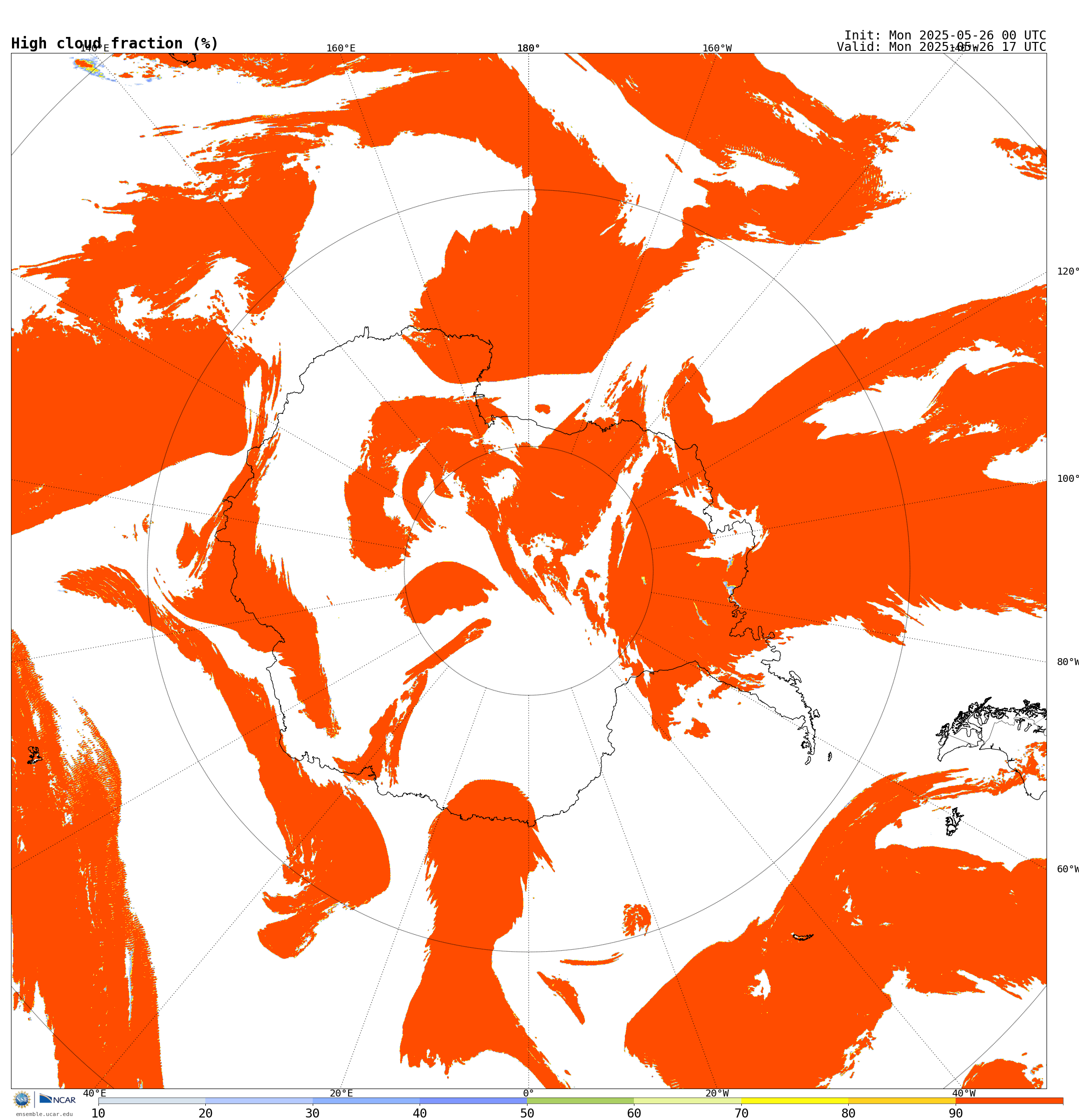The width and height of the screenshot is (1079, 1120).
Task: Click the colorbar tick label '50'
Action: (x=527, y=1113)
